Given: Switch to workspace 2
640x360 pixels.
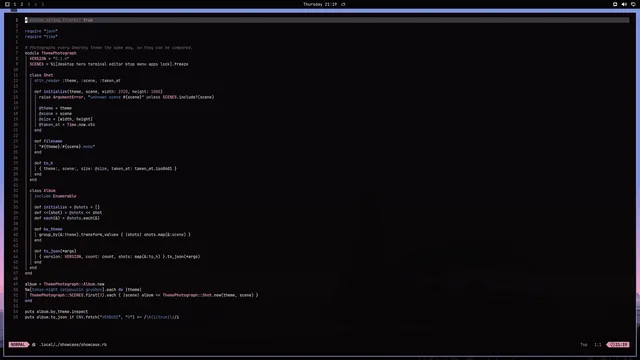Looking at the screenshot, I should [x=22, y=4].
